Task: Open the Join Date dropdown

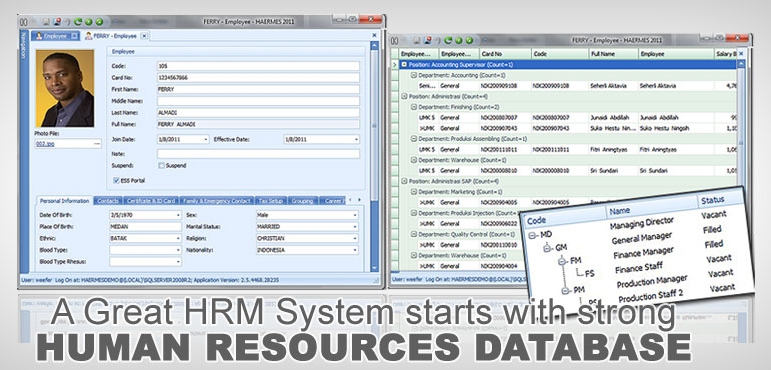Action: (x=206, y=140)
